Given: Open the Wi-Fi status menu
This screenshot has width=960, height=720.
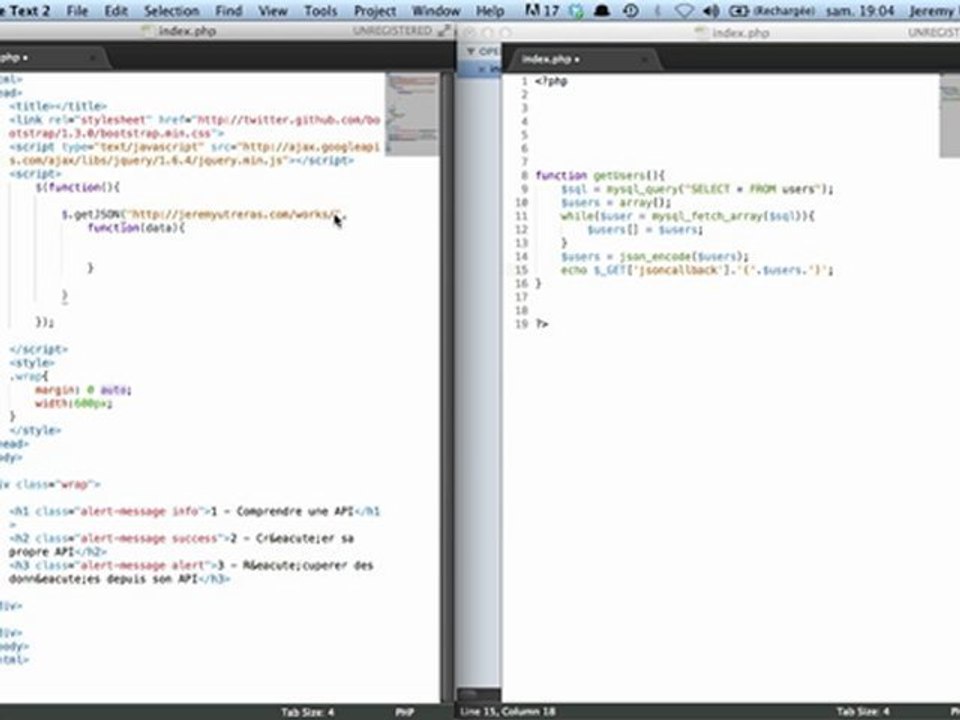Looking at the screenshot, I should [684, 10].
